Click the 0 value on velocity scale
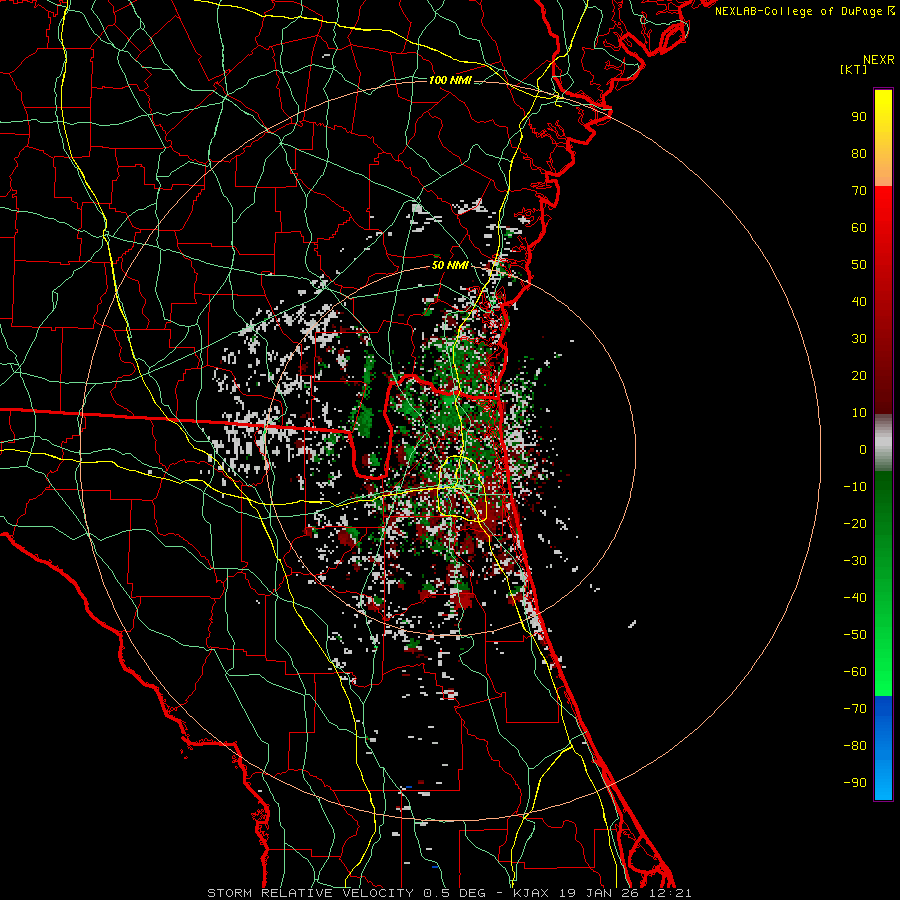 click(x=863, y=449)
